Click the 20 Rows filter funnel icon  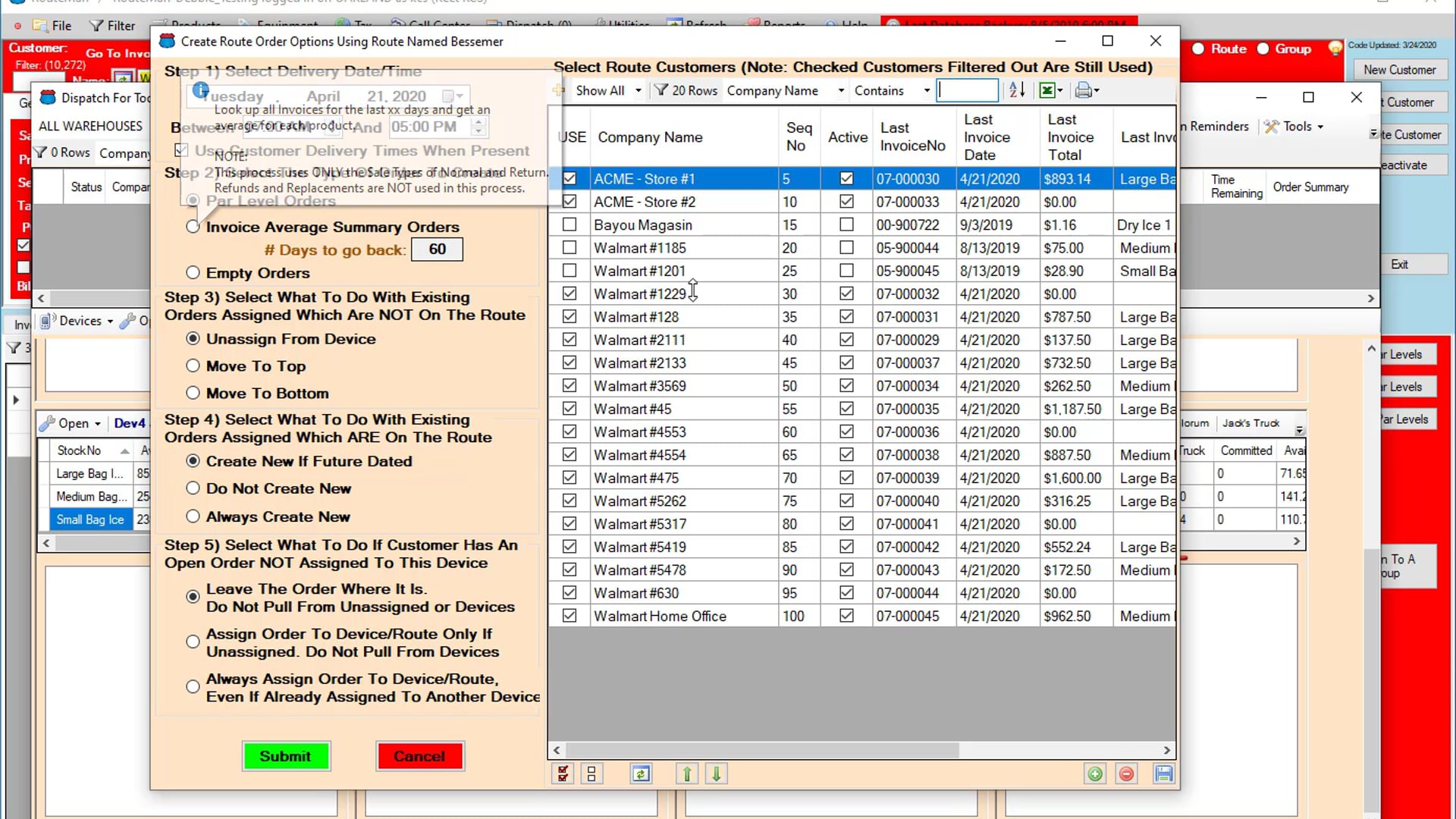pos(661,90)
